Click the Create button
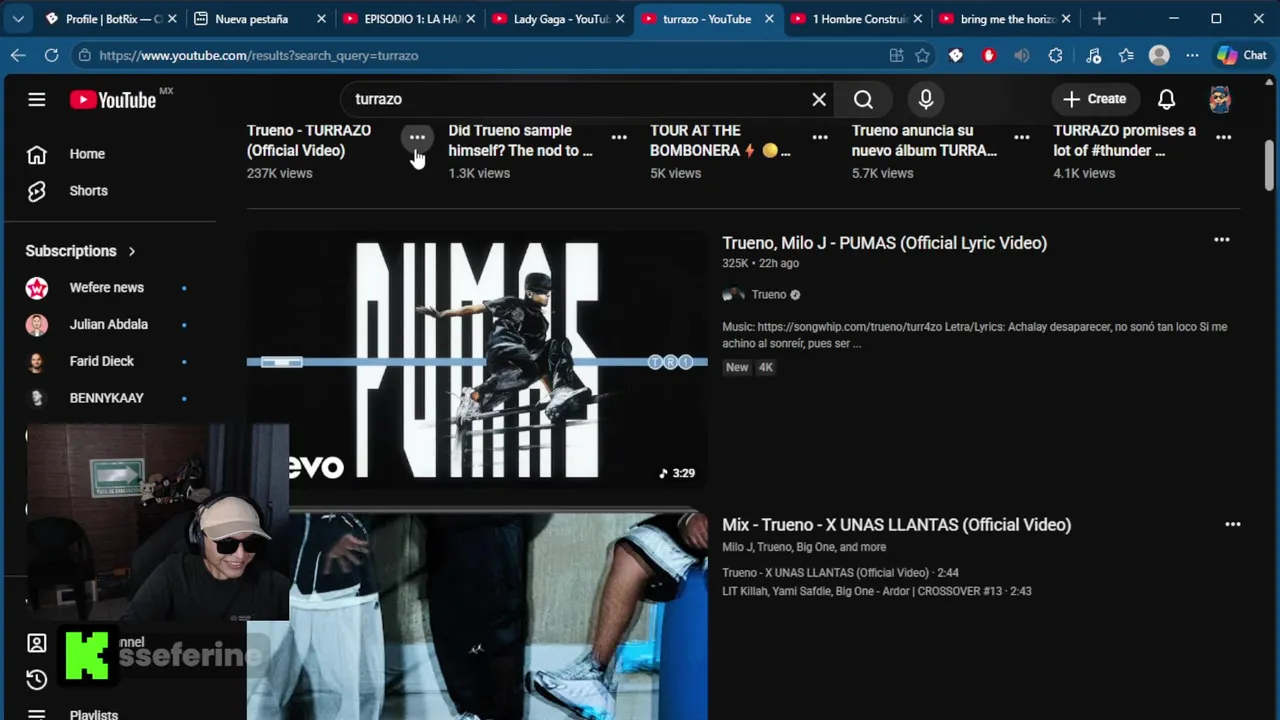Screen dimensions: 1280x720 pos(1095,99)
